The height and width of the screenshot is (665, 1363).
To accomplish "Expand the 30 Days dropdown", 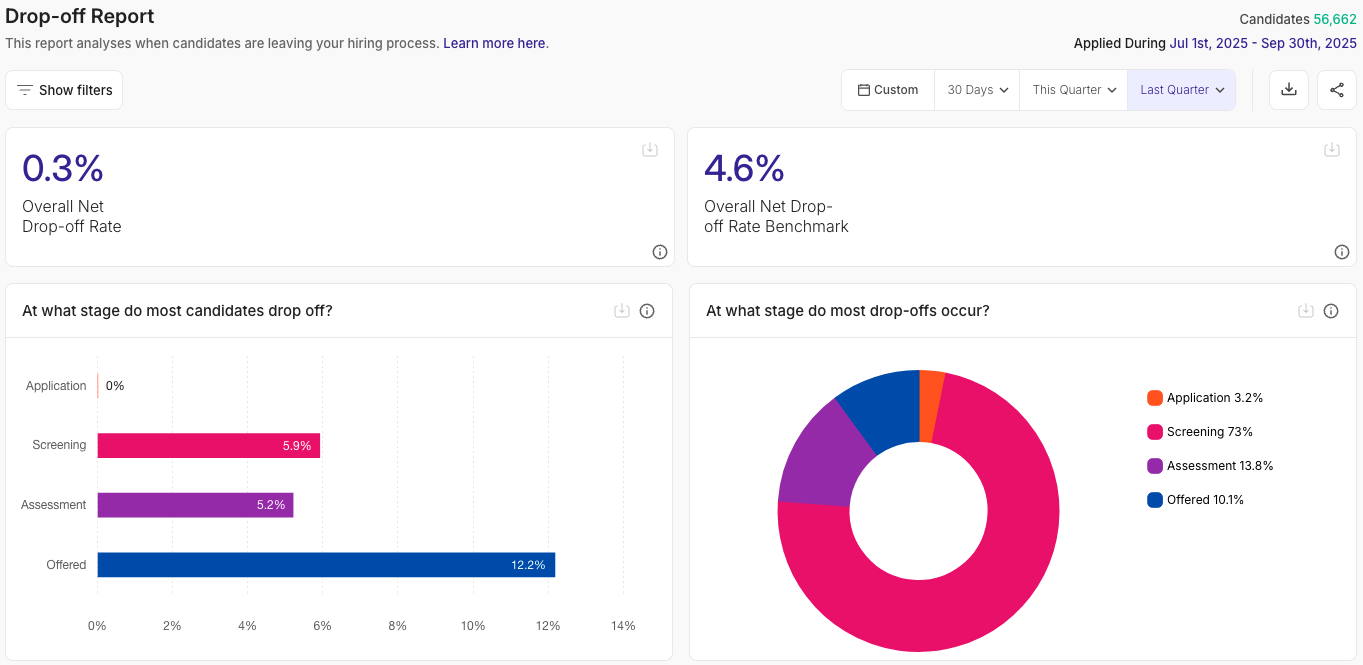I will coord(977,90).
